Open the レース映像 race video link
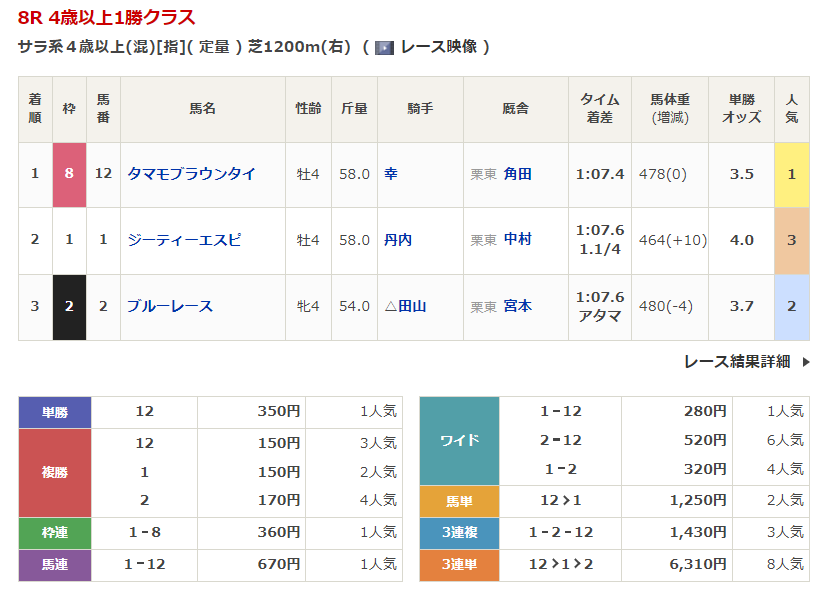 tap(439, 47)
